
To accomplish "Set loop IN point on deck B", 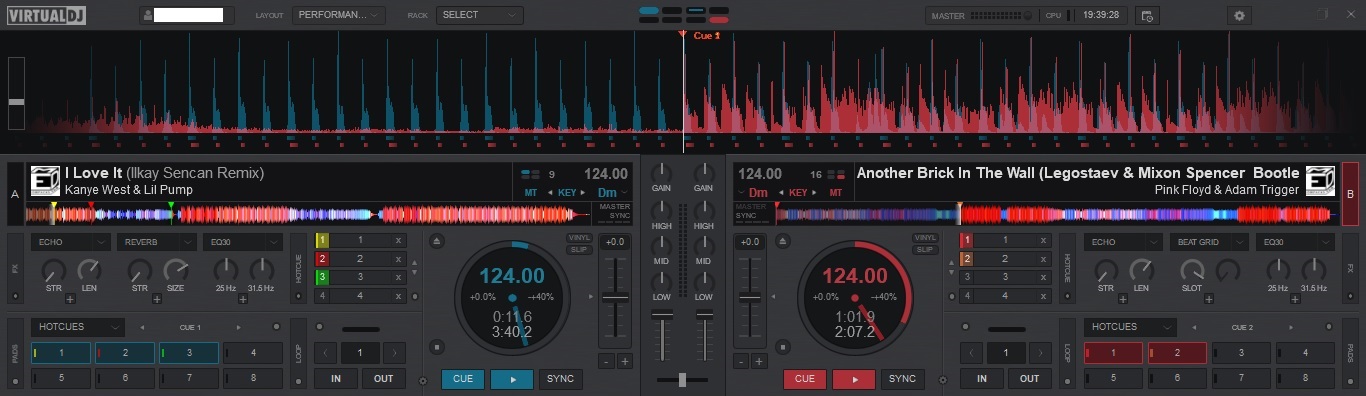I will 982,379.
